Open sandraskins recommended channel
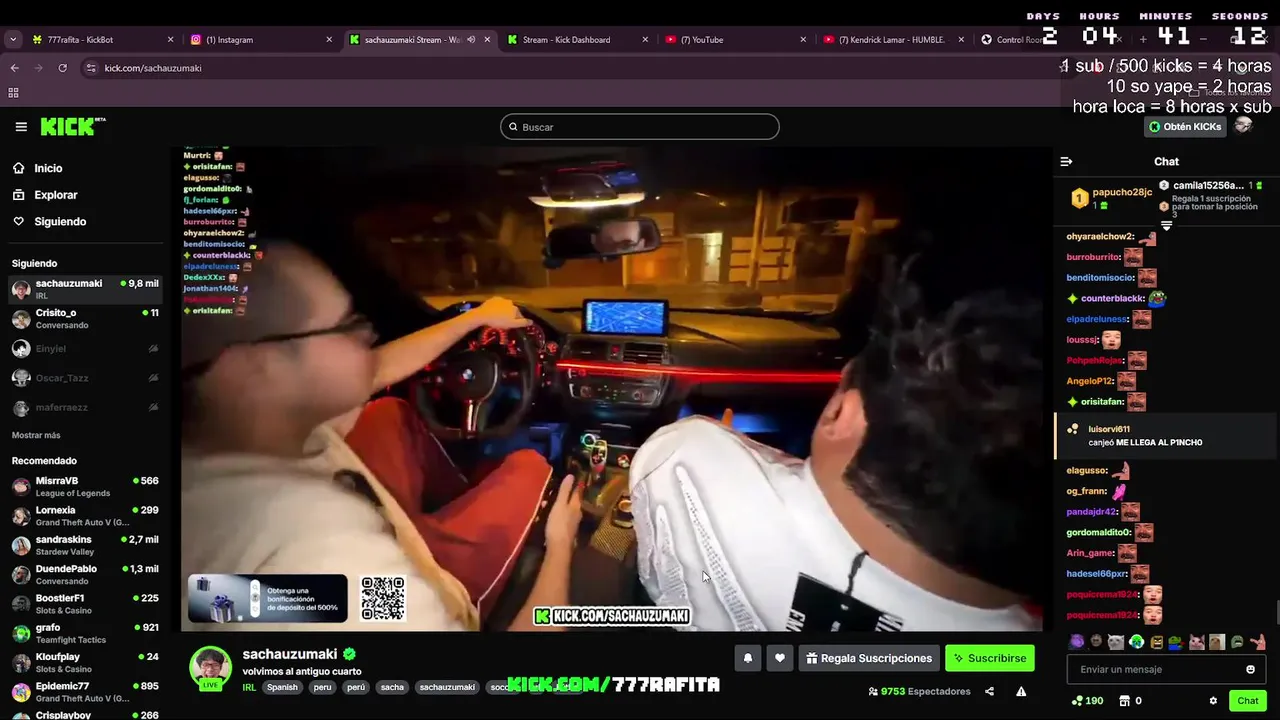 pyautogui.click(x=85, y=545)
